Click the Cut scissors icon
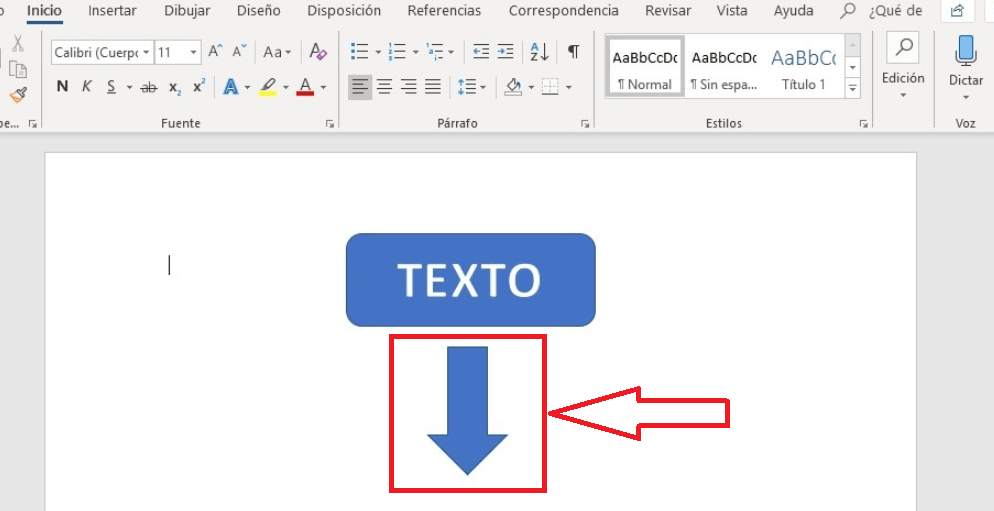 (x=18, y=44)
